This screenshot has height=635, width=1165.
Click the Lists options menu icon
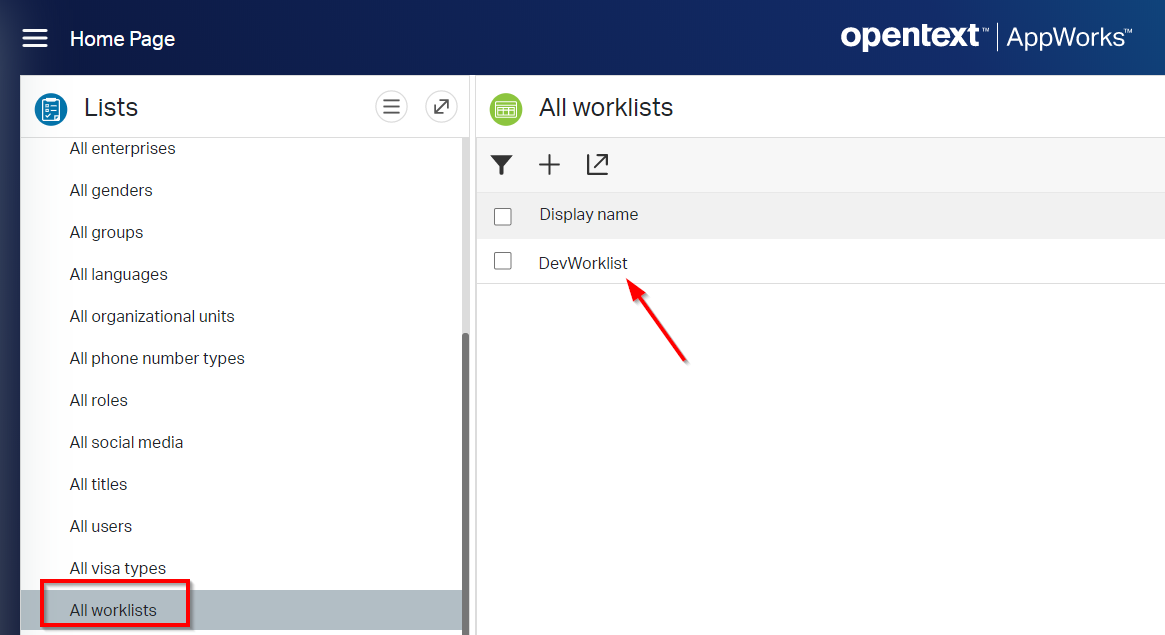pyautogui.click(x=391, y=106)
